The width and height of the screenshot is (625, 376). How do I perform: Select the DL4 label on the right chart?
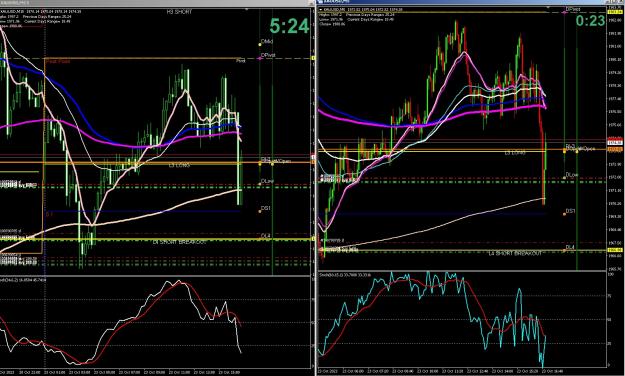tap(570, 248)
